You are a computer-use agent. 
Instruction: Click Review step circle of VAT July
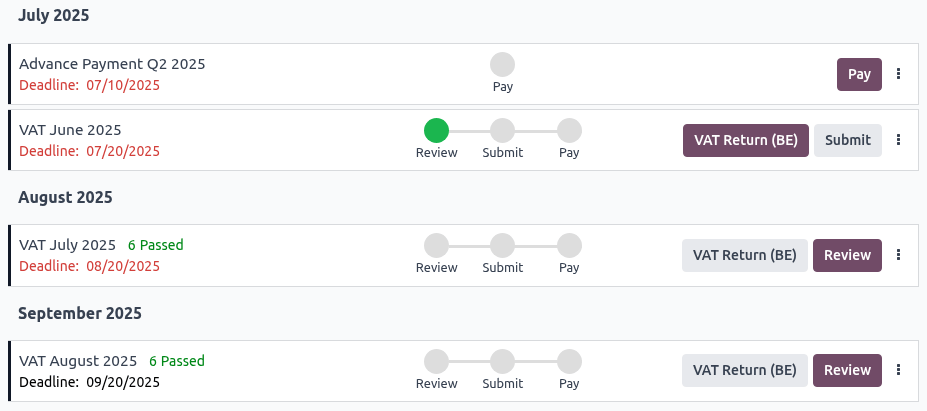pos(436,246)
